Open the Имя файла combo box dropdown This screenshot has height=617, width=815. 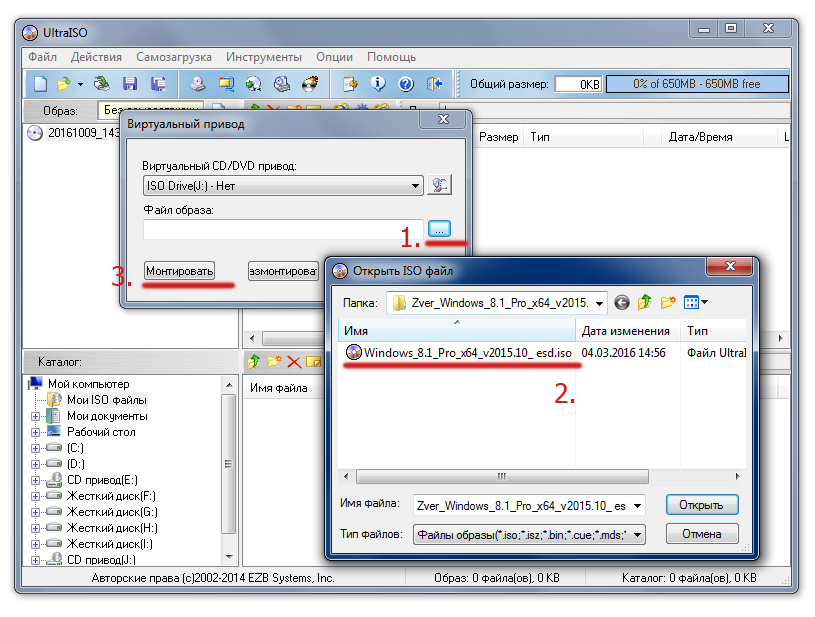637,505
